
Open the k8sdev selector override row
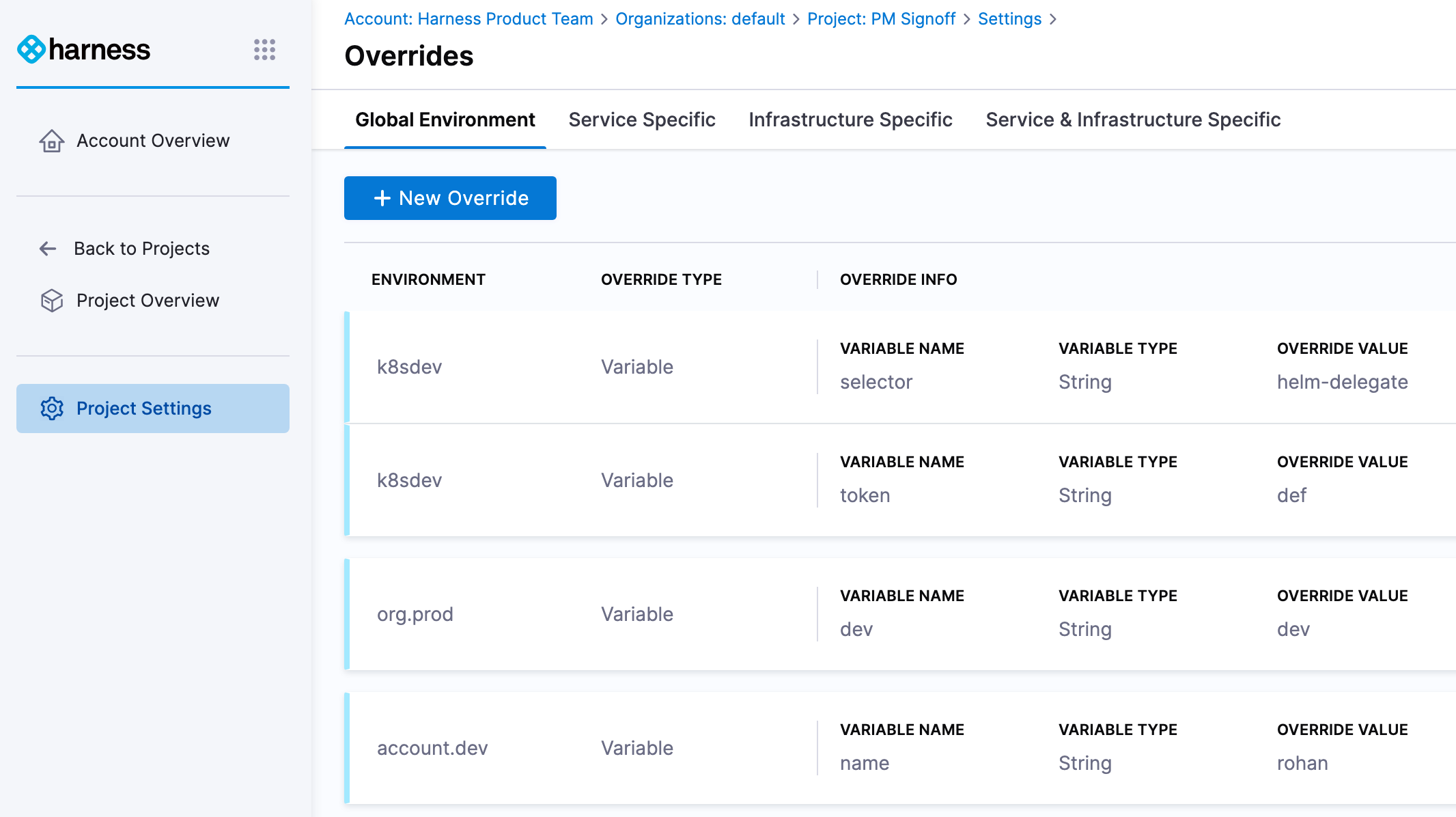(x=410, y=367)
